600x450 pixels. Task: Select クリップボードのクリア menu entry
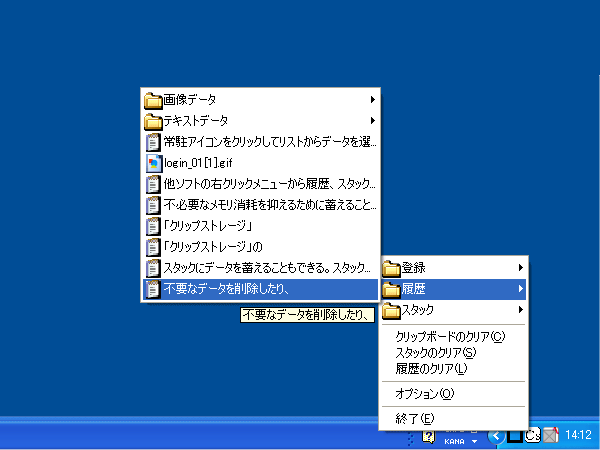pyautogui.click(x=450, y=337)
